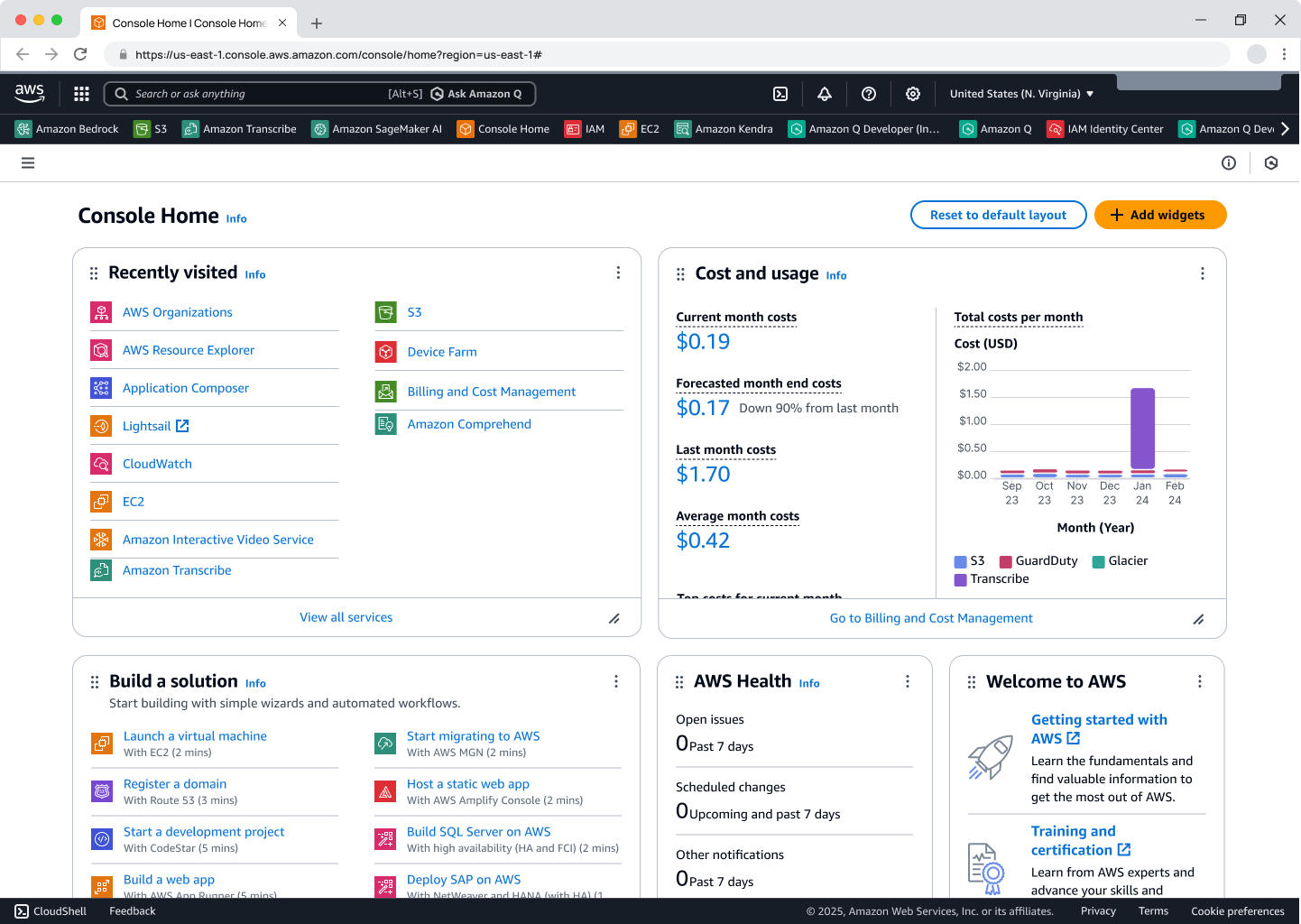Click the Amazon Comprehend icon
Screen dimensions: 1301x924
tap(386, 424)
